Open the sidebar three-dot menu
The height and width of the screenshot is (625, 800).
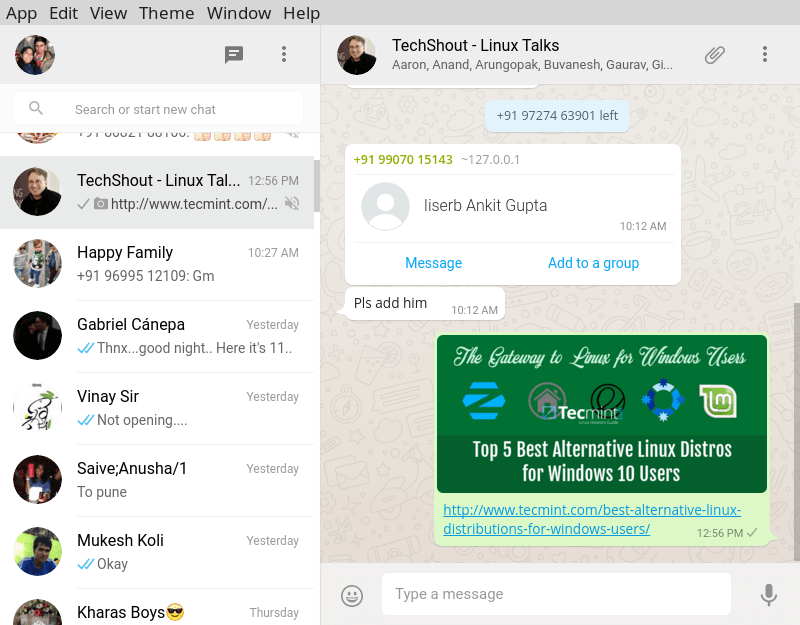(284, 54)
